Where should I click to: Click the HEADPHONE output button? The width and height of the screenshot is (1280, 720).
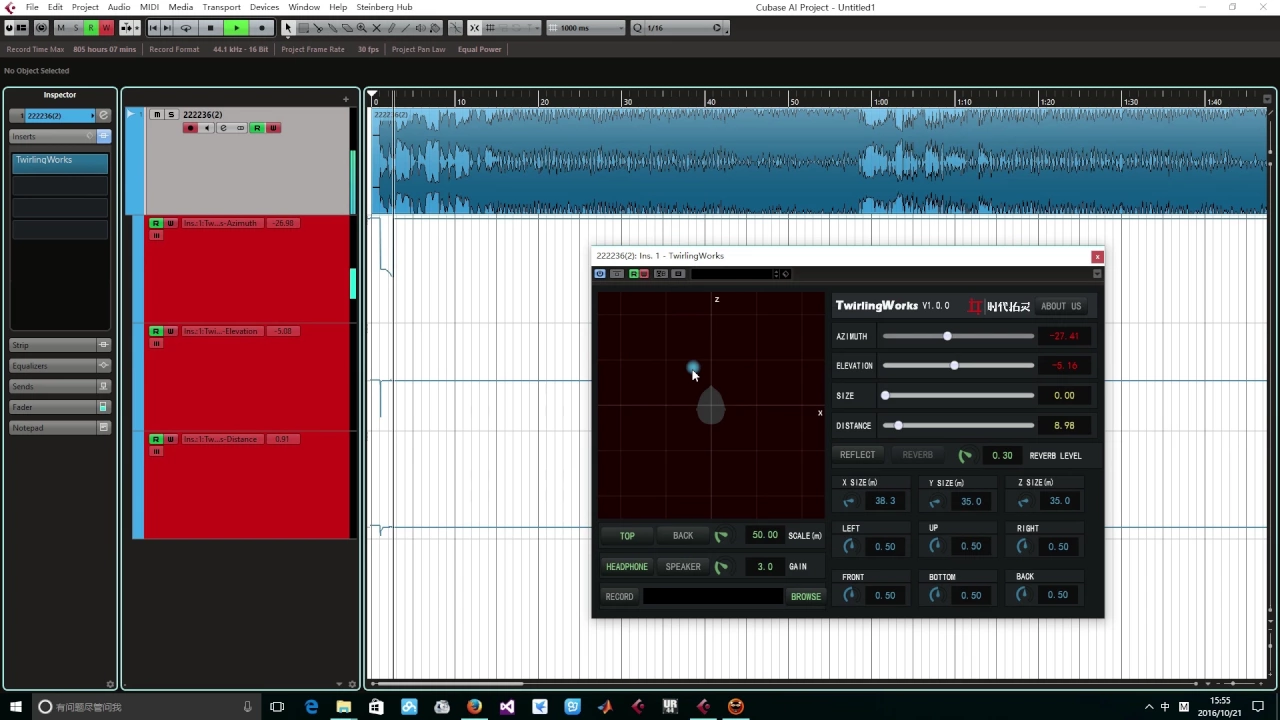click(627, 567)
